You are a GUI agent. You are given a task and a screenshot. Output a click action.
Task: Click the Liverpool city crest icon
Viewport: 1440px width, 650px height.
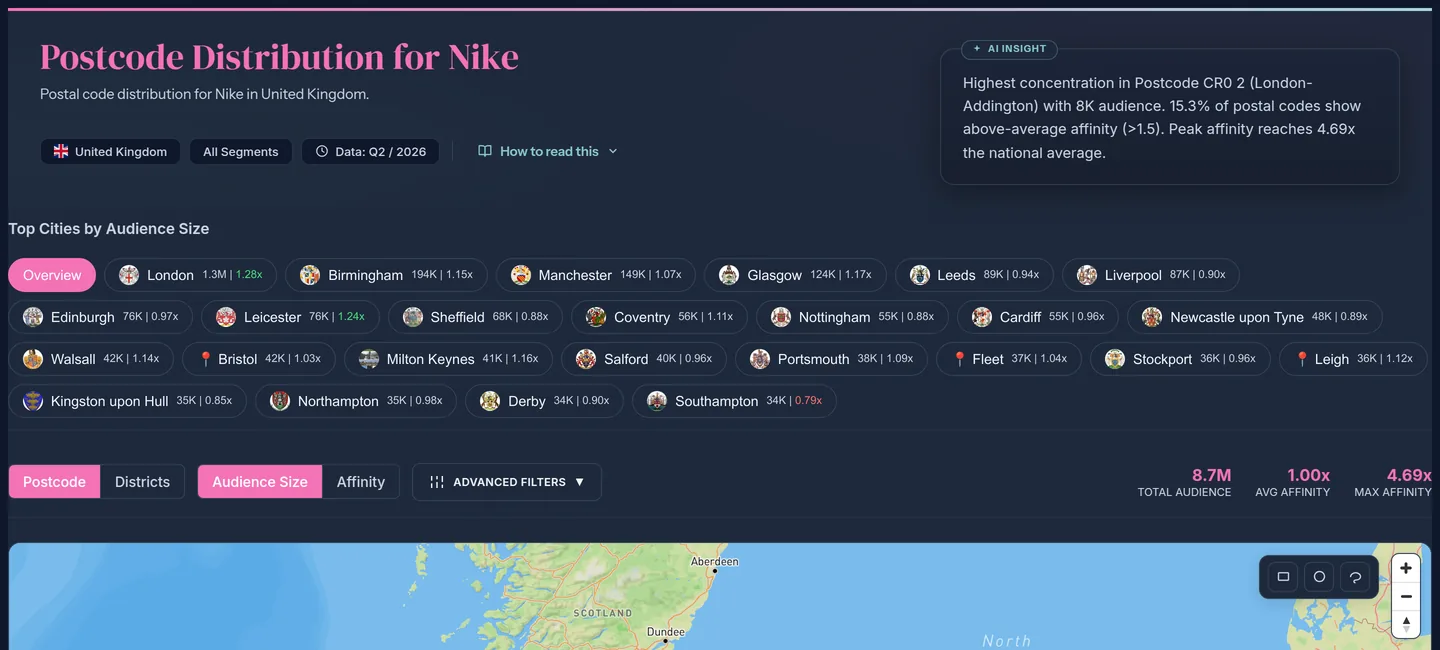coord(1087,275)
